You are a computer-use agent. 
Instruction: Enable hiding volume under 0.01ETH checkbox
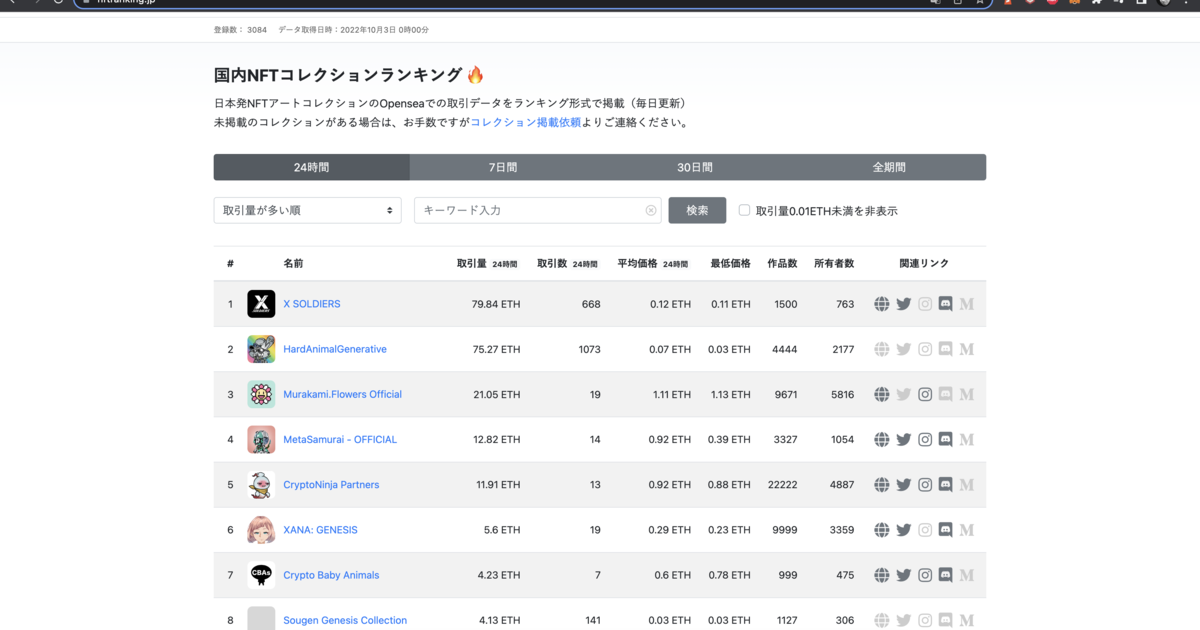tap(744, 210)
